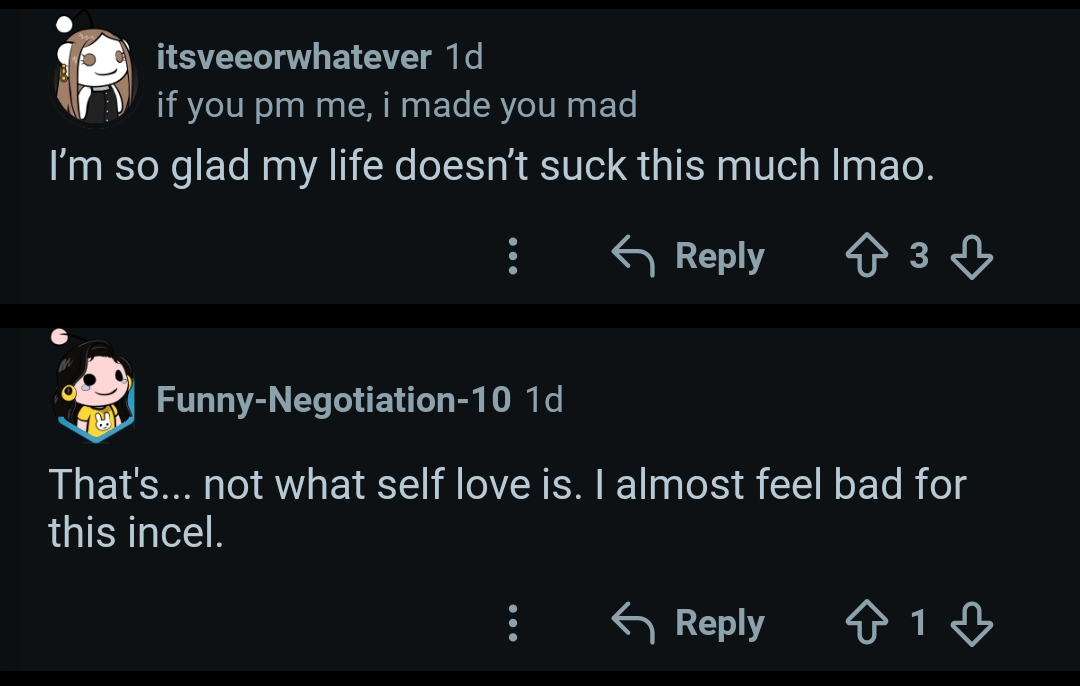Downvote Funny-Negotiation-10's comment
This screenshot has width=1080, height=686.
pos(970,624)
